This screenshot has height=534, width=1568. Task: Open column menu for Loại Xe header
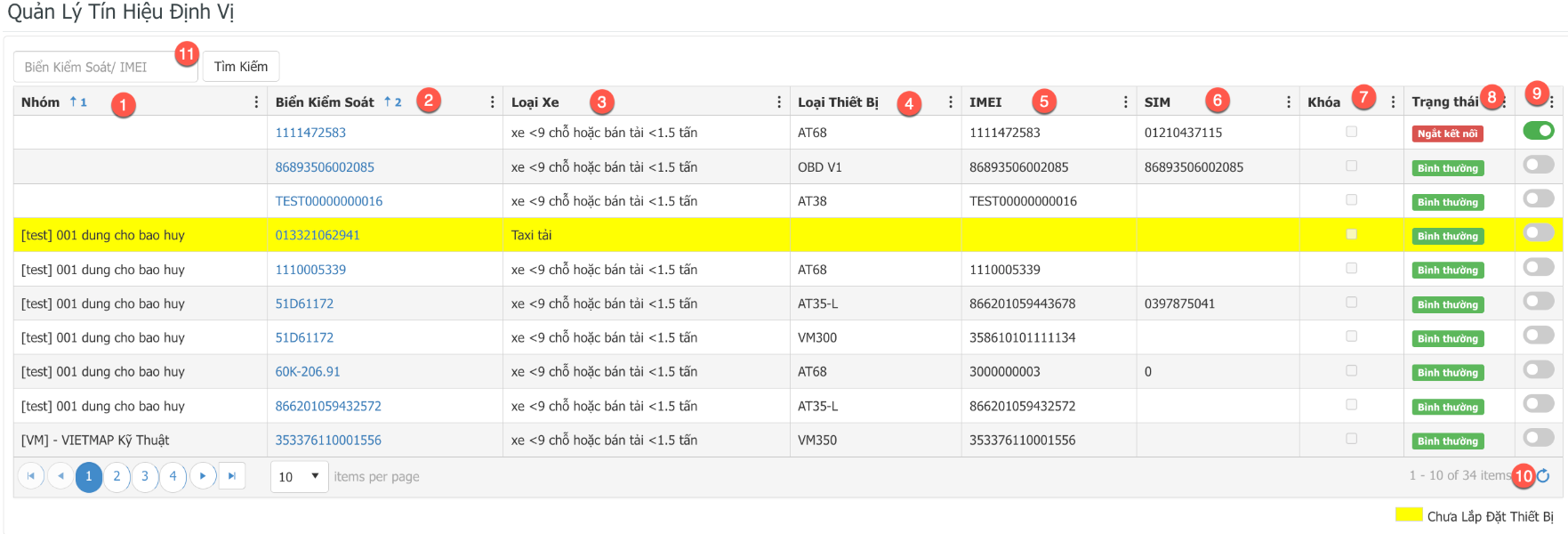point(779,102)
